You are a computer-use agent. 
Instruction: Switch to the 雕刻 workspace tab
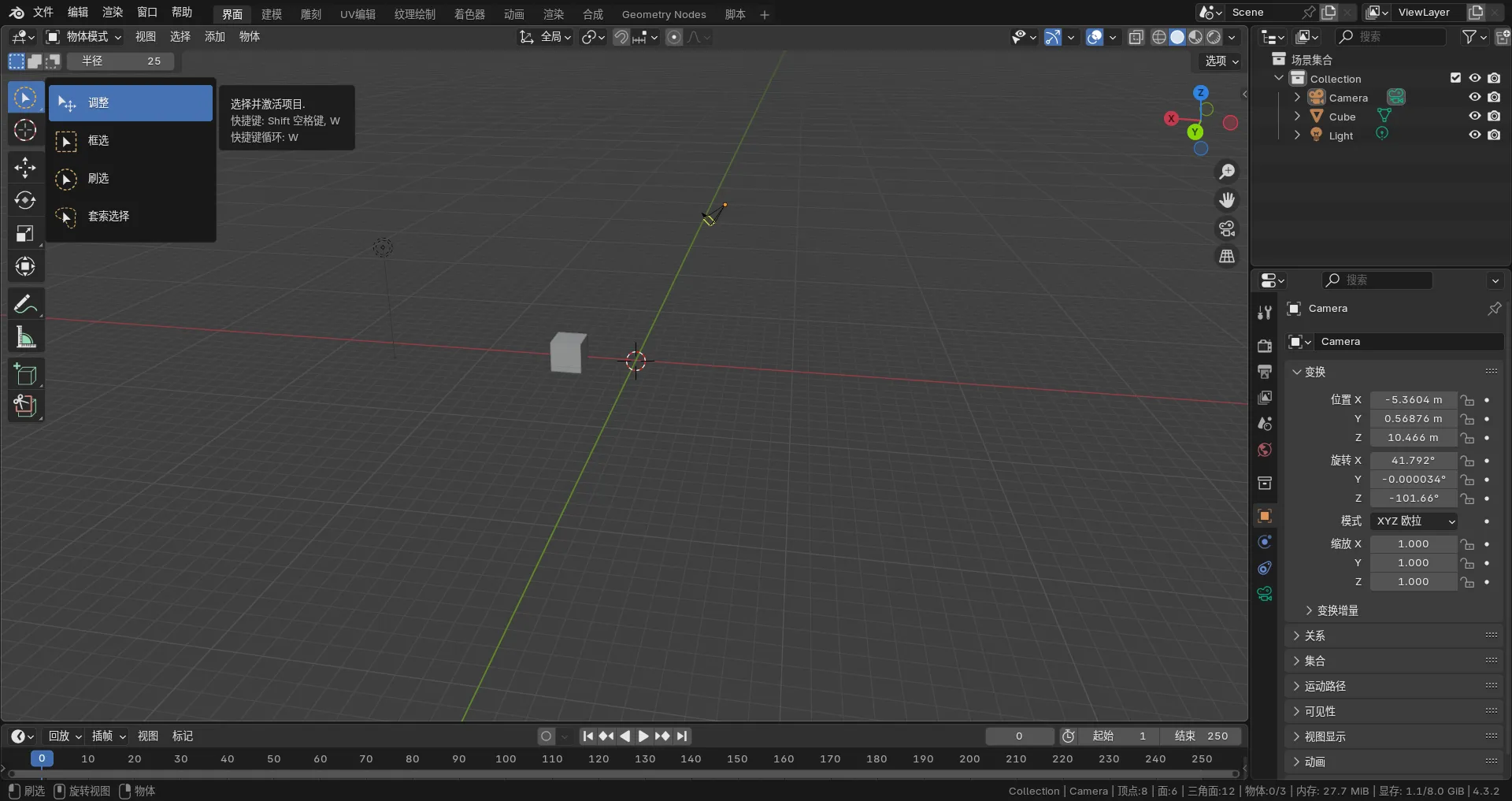click(311, 14)
